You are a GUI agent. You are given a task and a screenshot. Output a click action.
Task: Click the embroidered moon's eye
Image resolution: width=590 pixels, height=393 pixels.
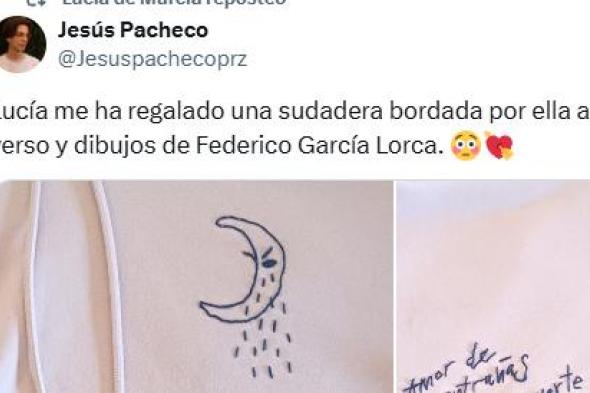click(269, 264)
